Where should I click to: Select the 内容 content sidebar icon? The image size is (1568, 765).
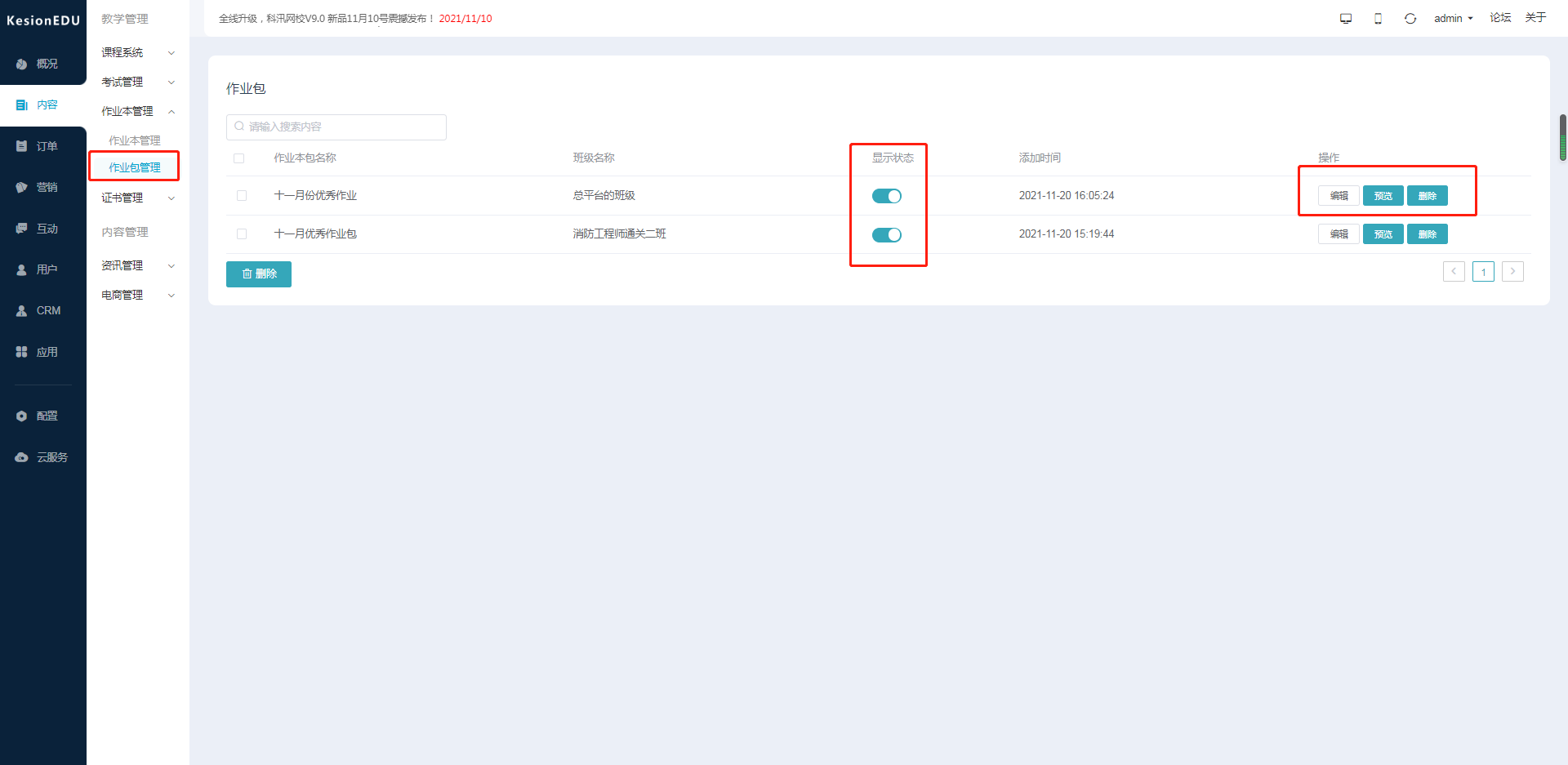click(x=22, y=105)
